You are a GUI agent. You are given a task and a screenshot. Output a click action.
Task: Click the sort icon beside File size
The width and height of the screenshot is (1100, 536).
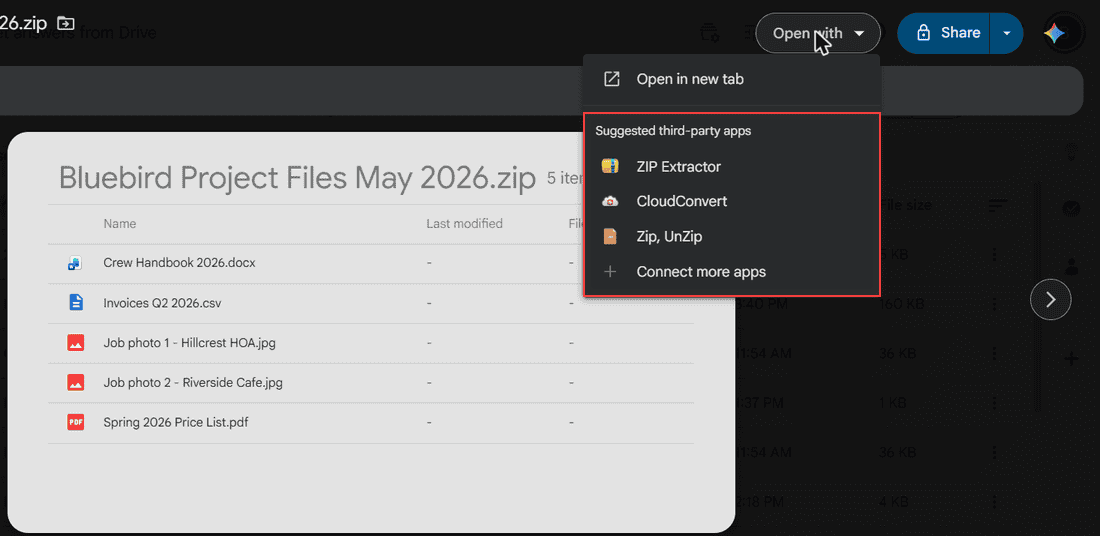coord(997,206)
